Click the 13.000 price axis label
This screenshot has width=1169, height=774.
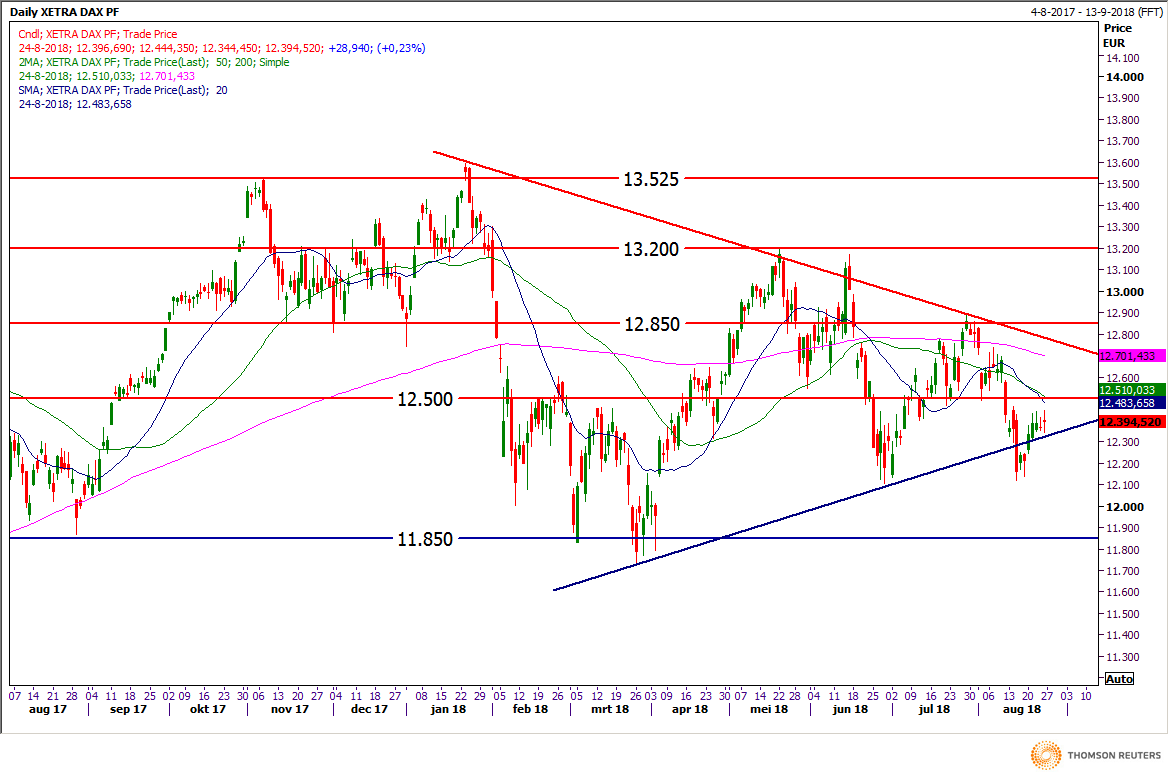[1124, 292]
